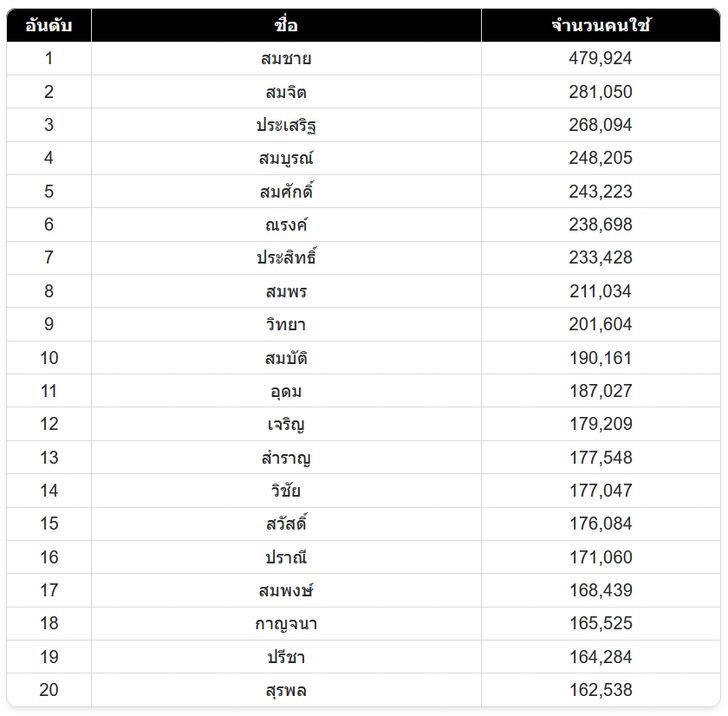This screenshot has height=716, width=728.
Task: Click the อันดับ column header
Action: [x=49, y=25]
